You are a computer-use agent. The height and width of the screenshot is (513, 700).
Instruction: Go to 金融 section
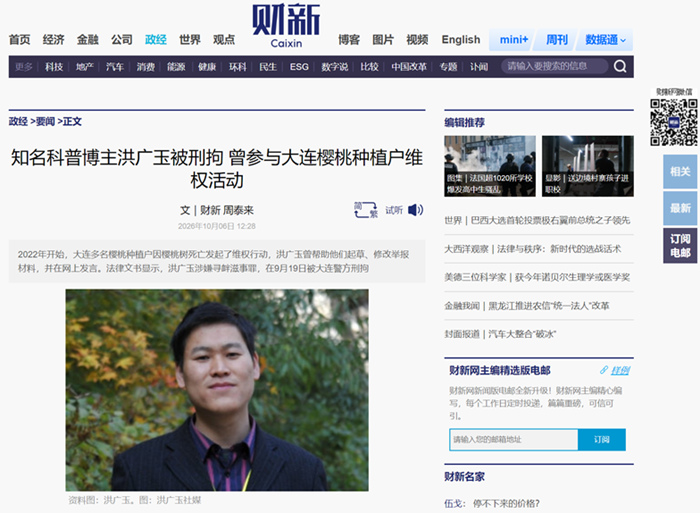[x=88, y=40]
